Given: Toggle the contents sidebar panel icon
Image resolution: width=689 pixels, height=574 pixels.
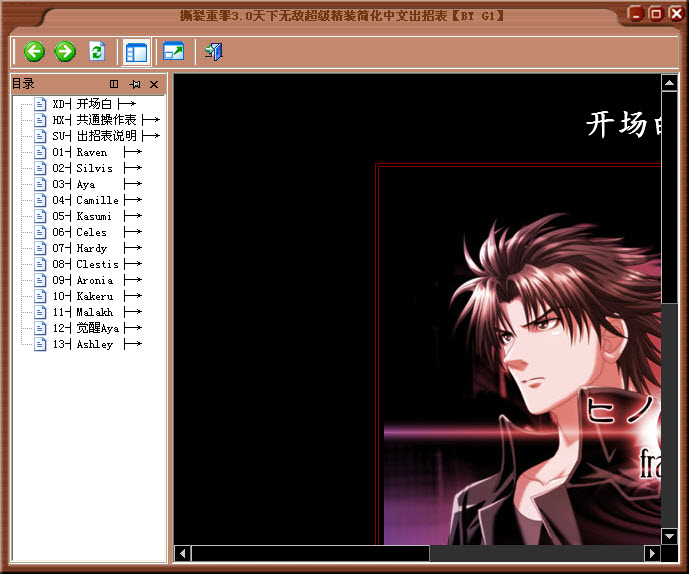Looking at the screenshot, I should click(x=136, y=52).
